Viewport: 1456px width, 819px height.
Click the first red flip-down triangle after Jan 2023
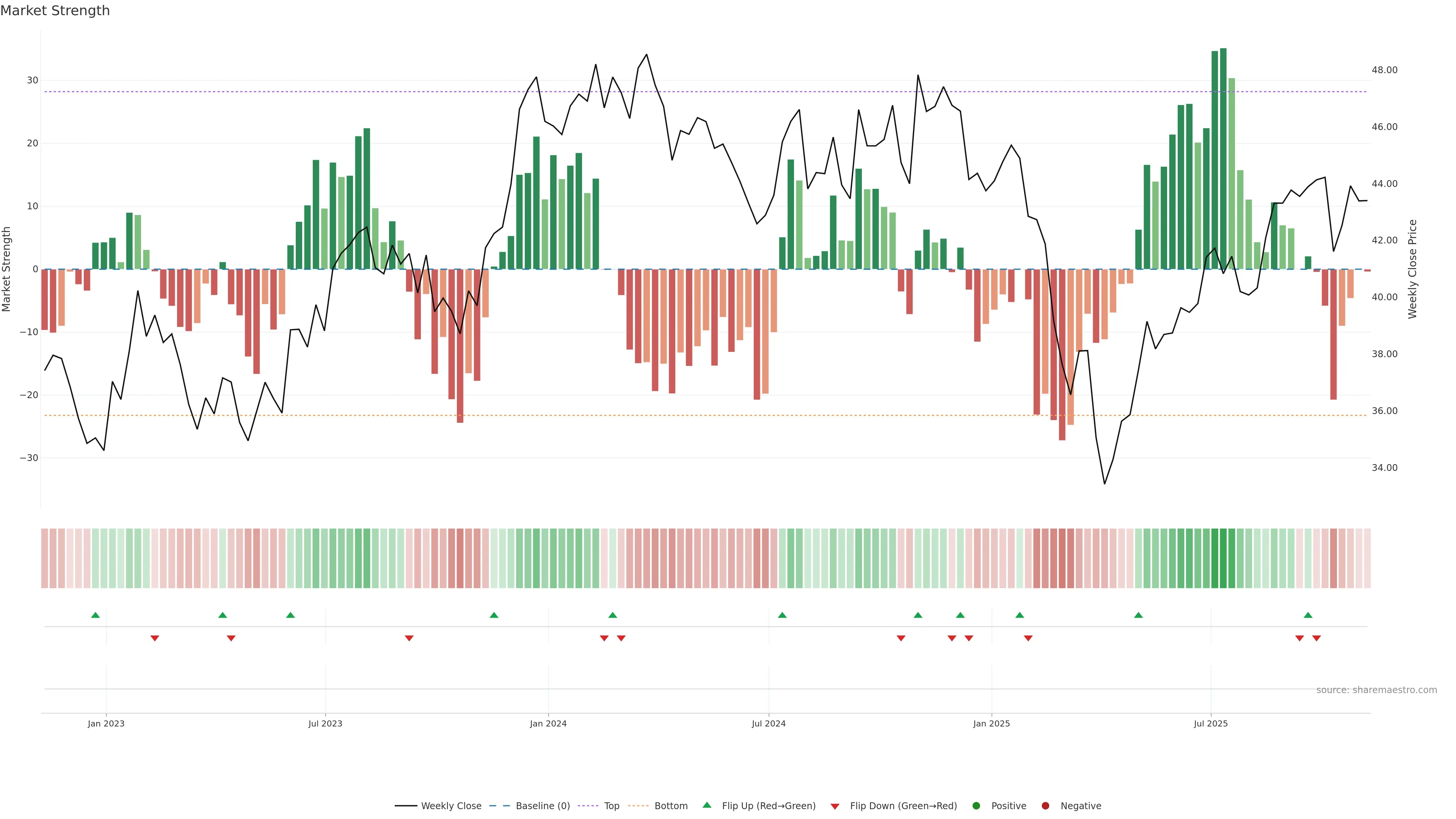pos(155,638)
